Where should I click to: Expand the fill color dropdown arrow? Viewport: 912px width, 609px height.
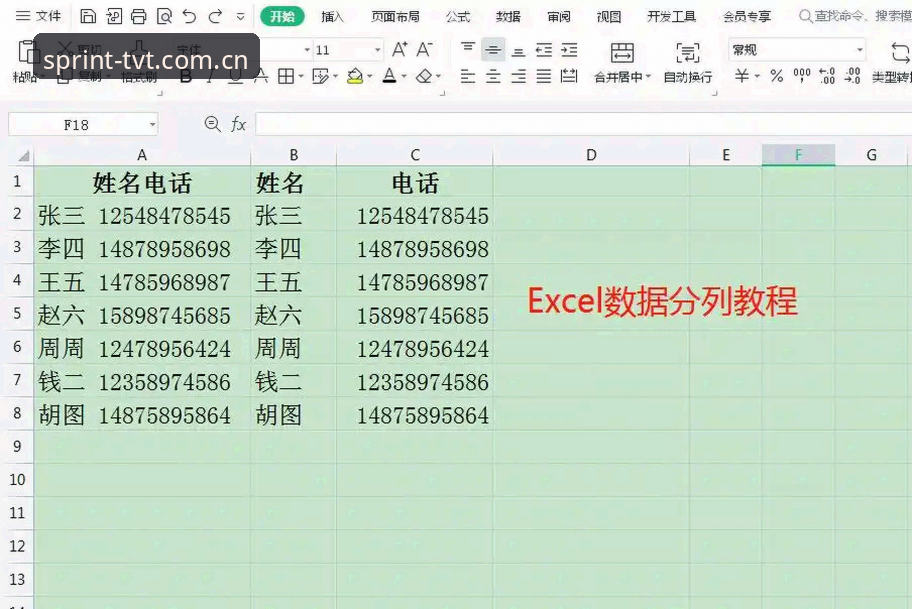(369, 76)
